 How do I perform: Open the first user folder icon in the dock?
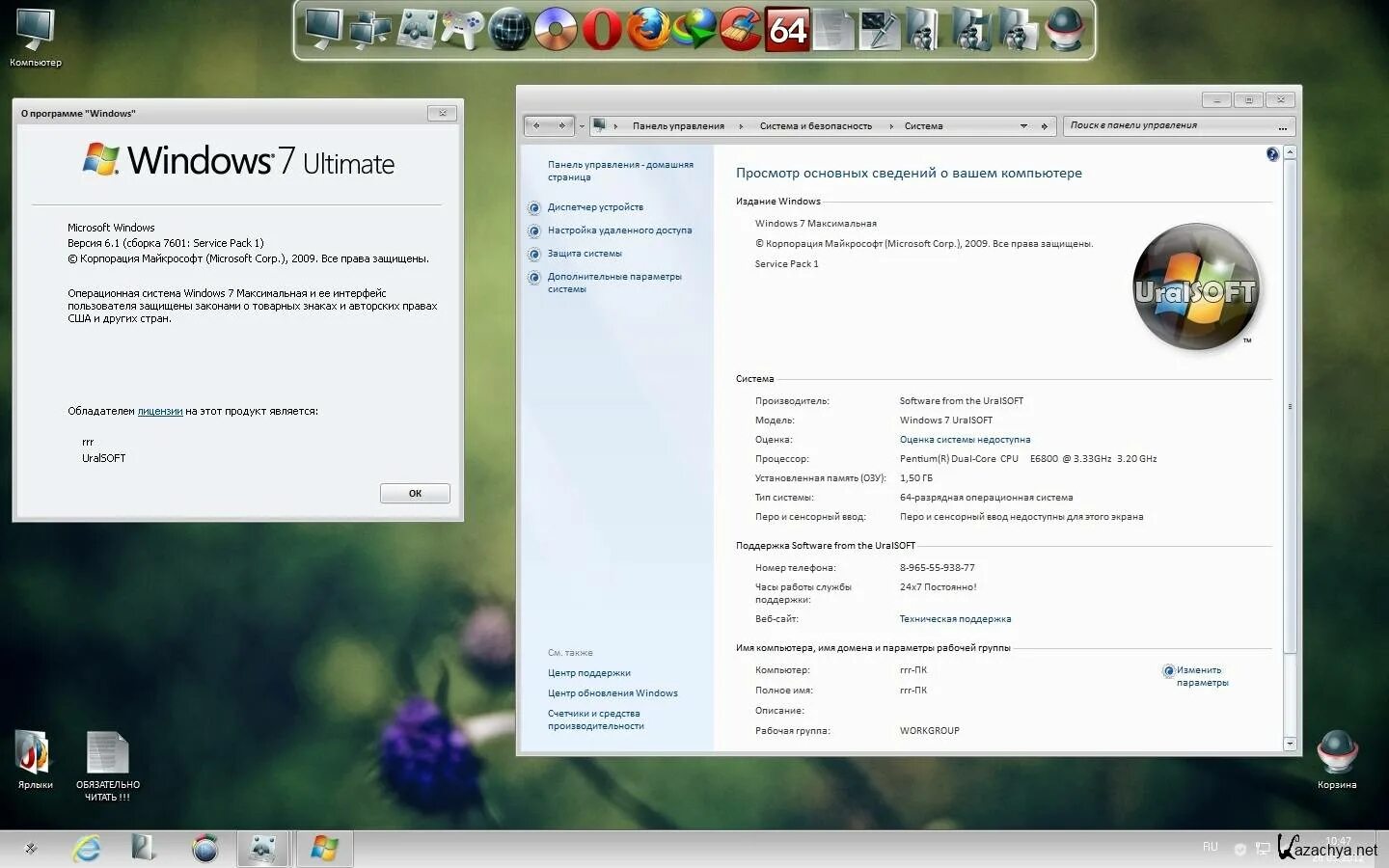click(x=924, y=29)
